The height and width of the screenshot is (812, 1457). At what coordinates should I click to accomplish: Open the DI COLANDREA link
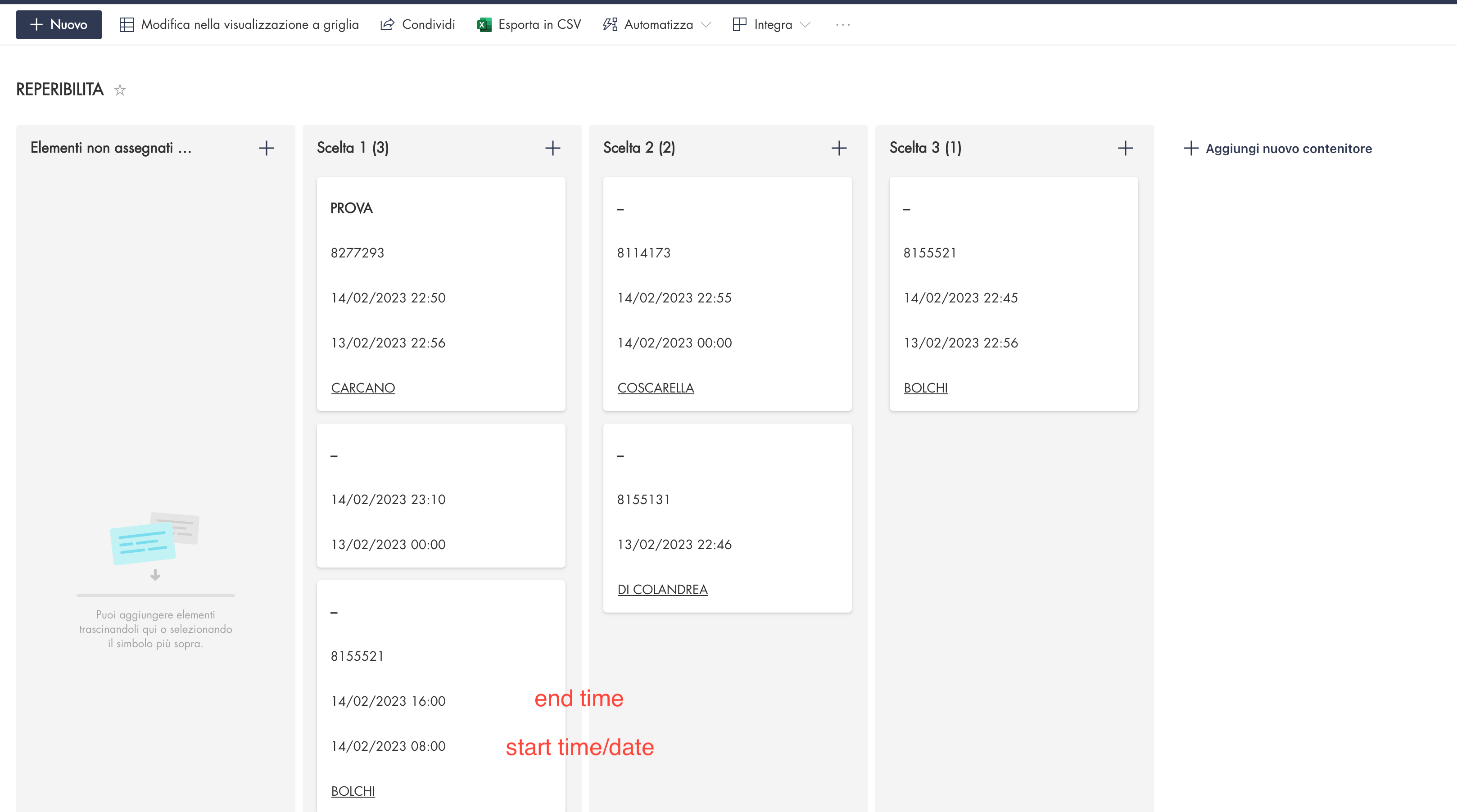[662, 589]
